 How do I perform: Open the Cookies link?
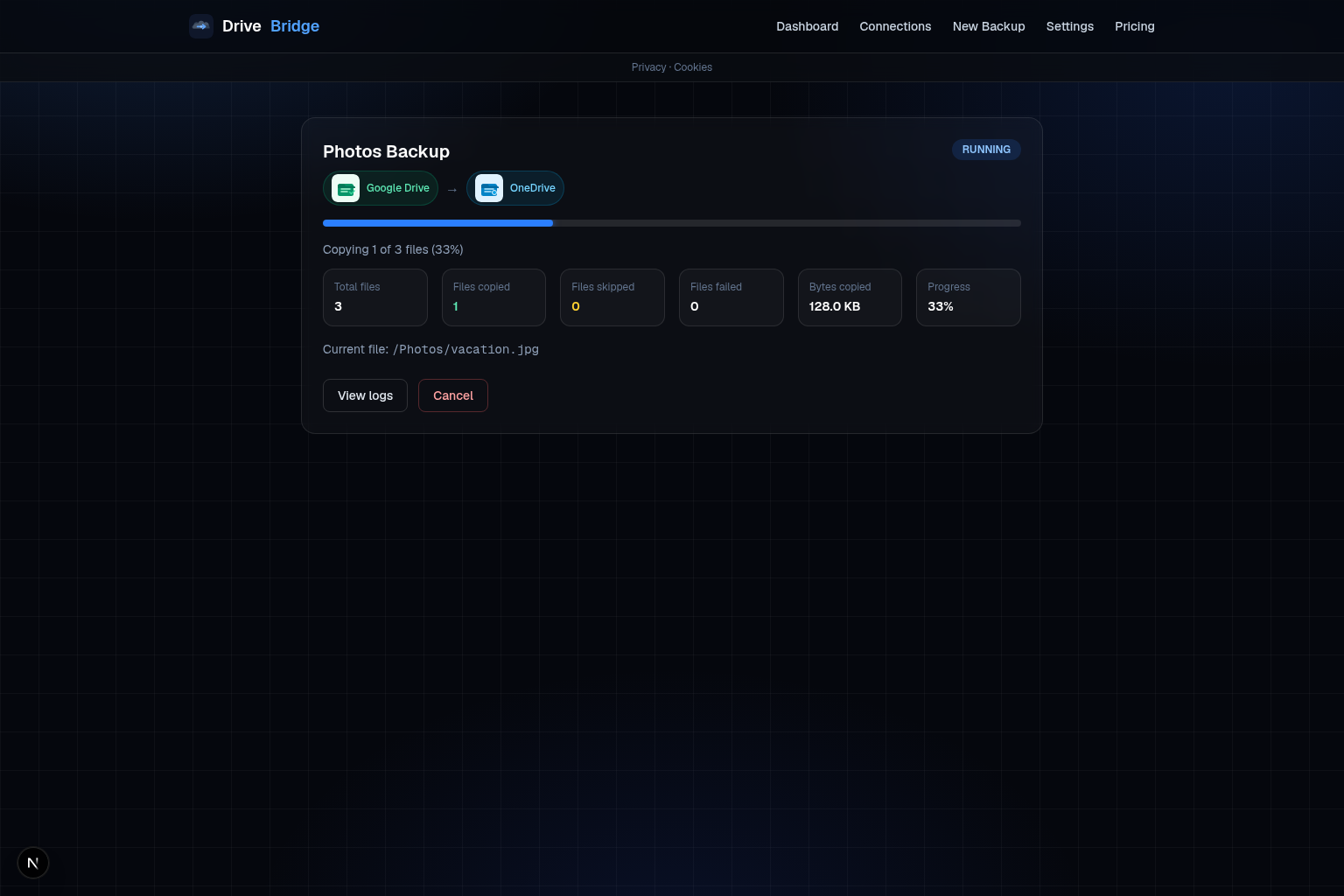click(x=693, y=67)
